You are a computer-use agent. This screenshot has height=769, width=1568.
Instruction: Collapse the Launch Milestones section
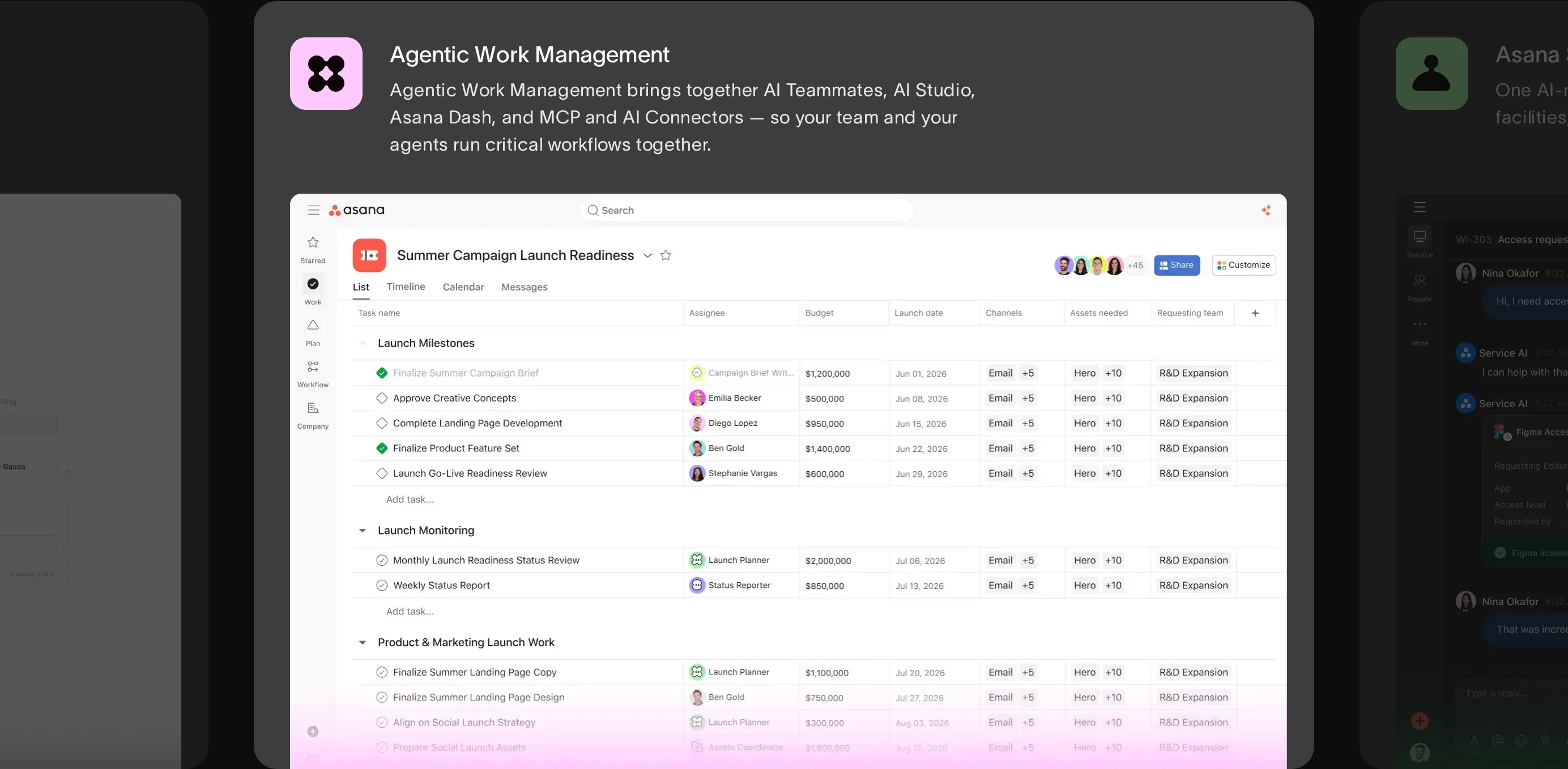click(362, 343)
